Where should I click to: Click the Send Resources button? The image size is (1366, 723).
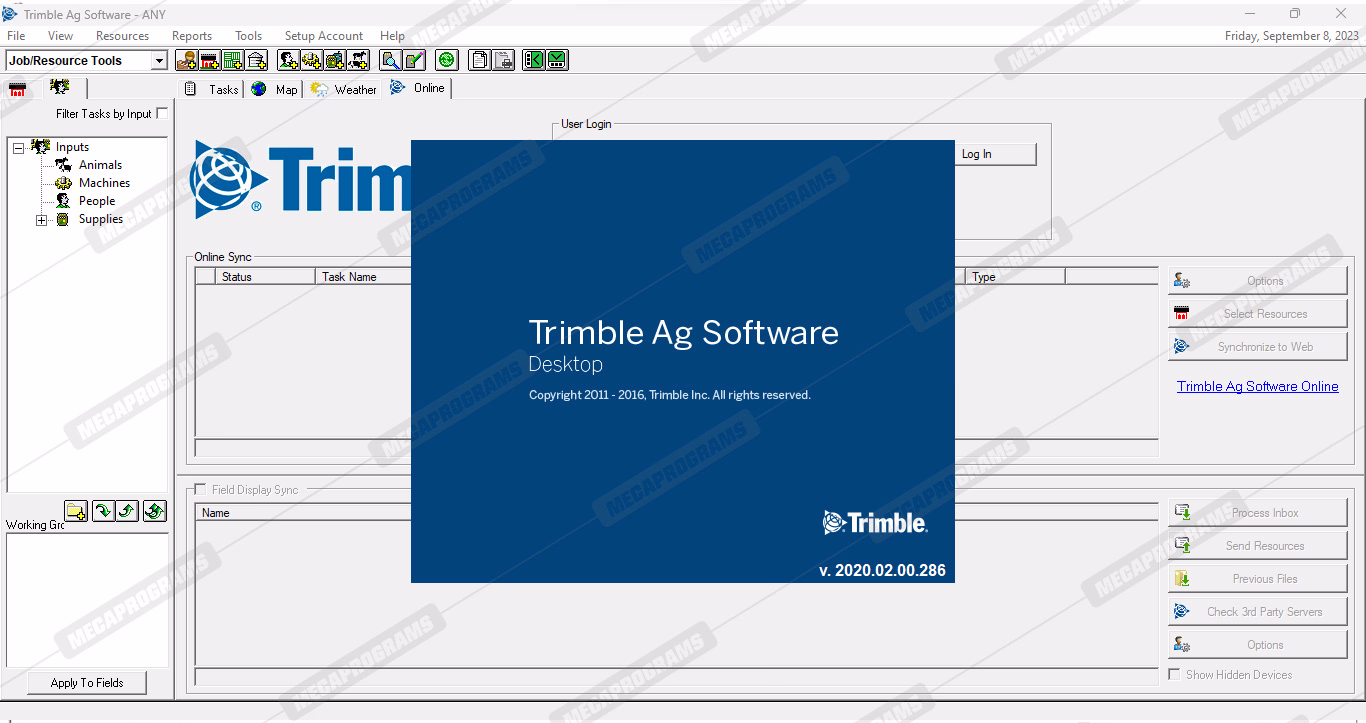[x=1257, y=546]
